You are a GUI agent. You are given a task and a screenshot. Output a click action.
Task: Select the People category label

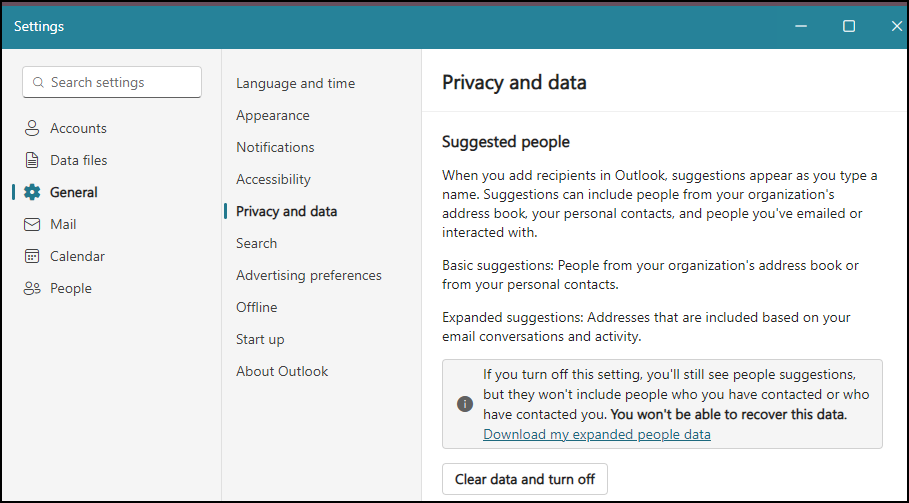point(71,289)
